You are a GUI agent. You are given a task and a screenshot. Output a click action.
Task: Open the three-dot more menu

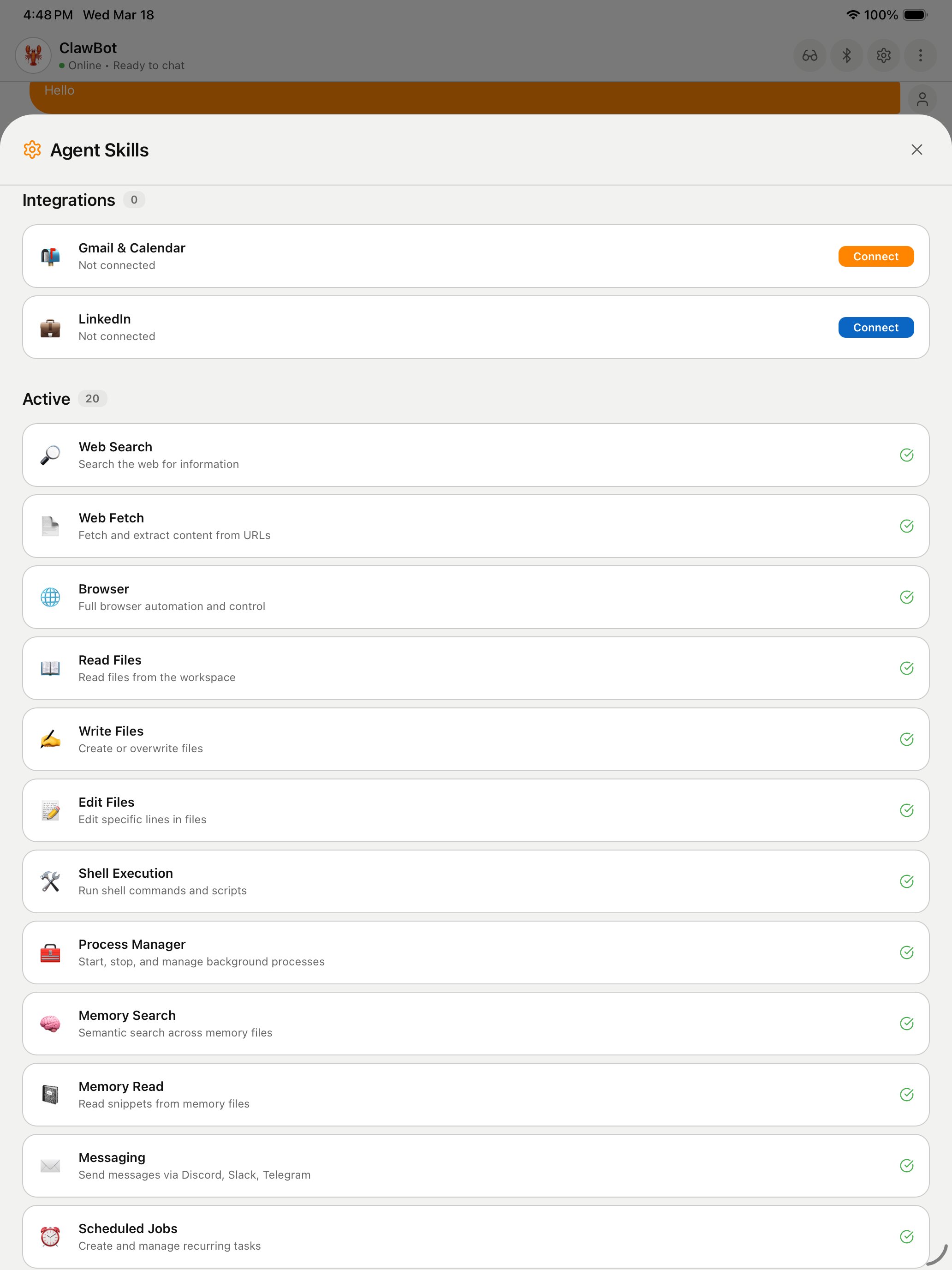(920, 56)
